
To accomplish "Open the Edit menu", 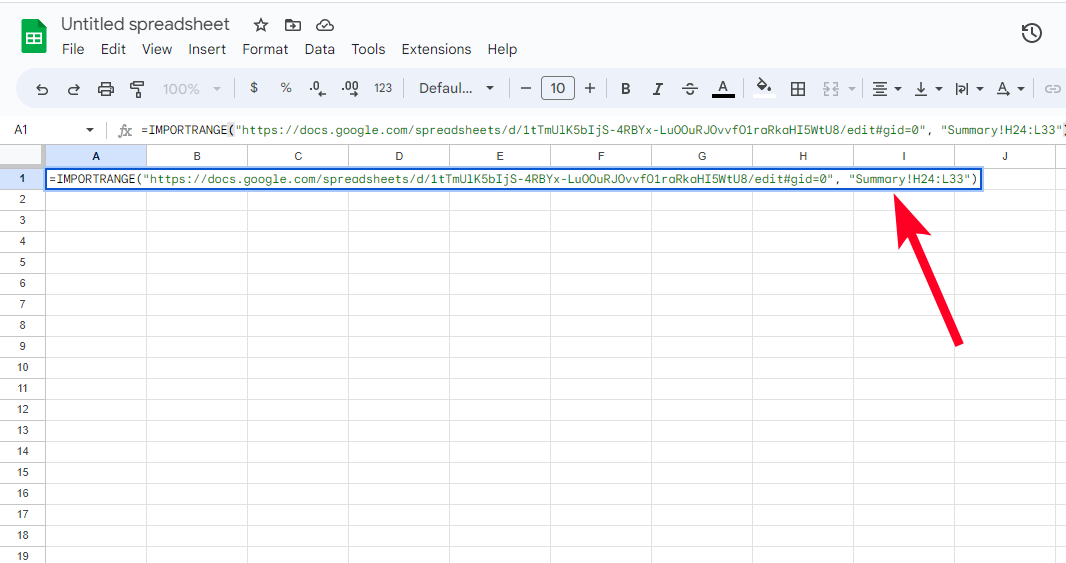I will click(x=113, y=49).
